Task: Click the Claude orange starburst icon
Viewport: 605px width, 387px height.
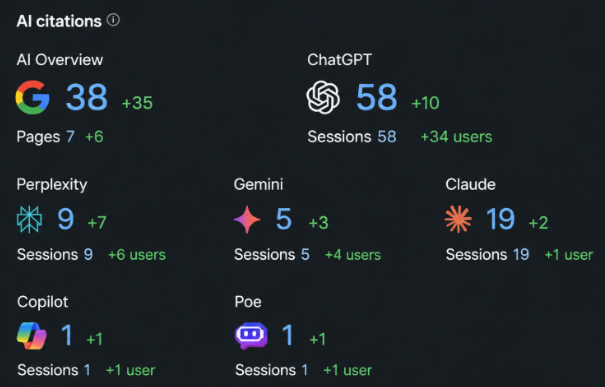Action: click(x=458, y=219)
